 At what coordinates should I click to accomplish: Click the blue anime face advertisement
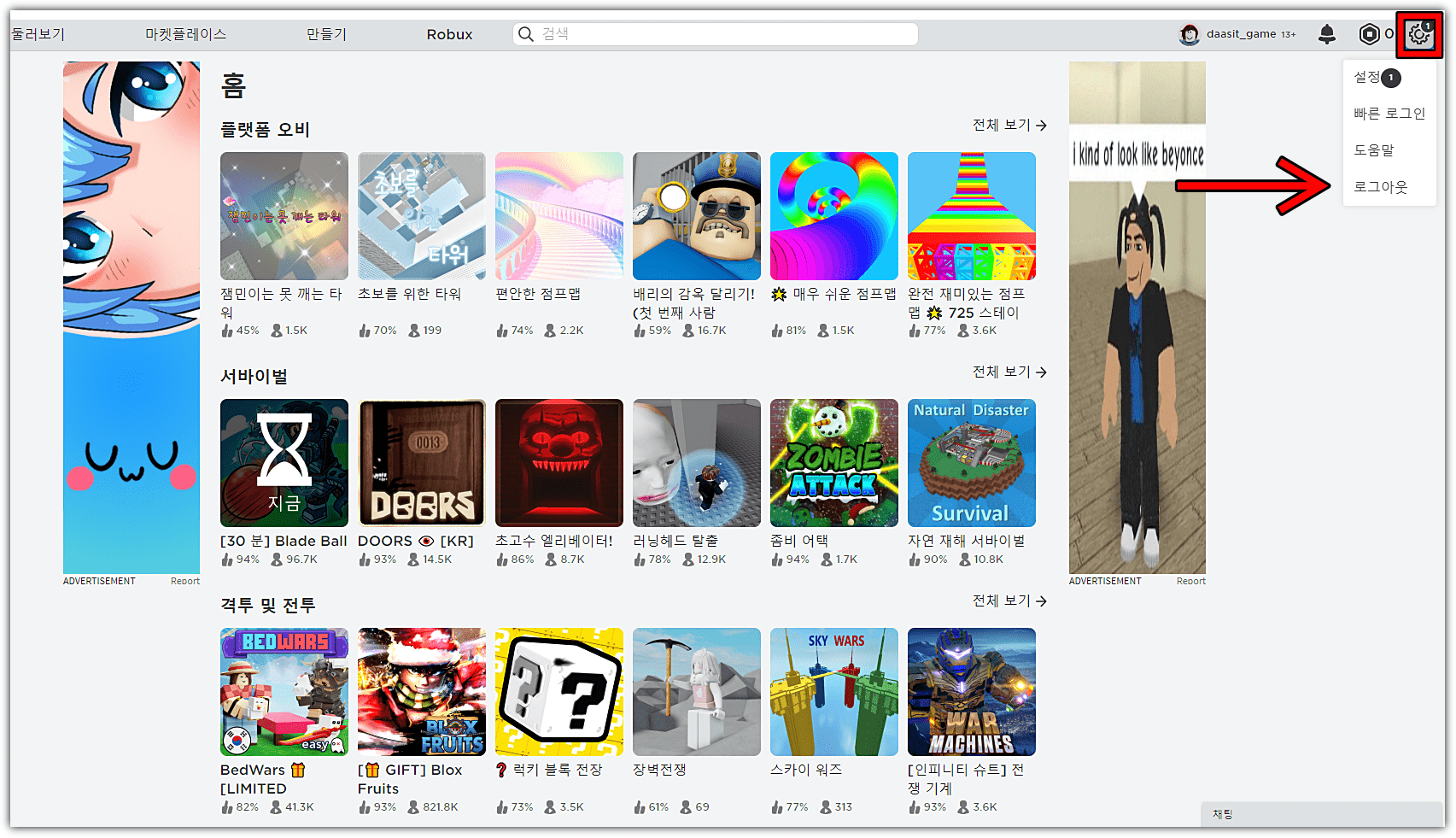[x=132, y=317]
